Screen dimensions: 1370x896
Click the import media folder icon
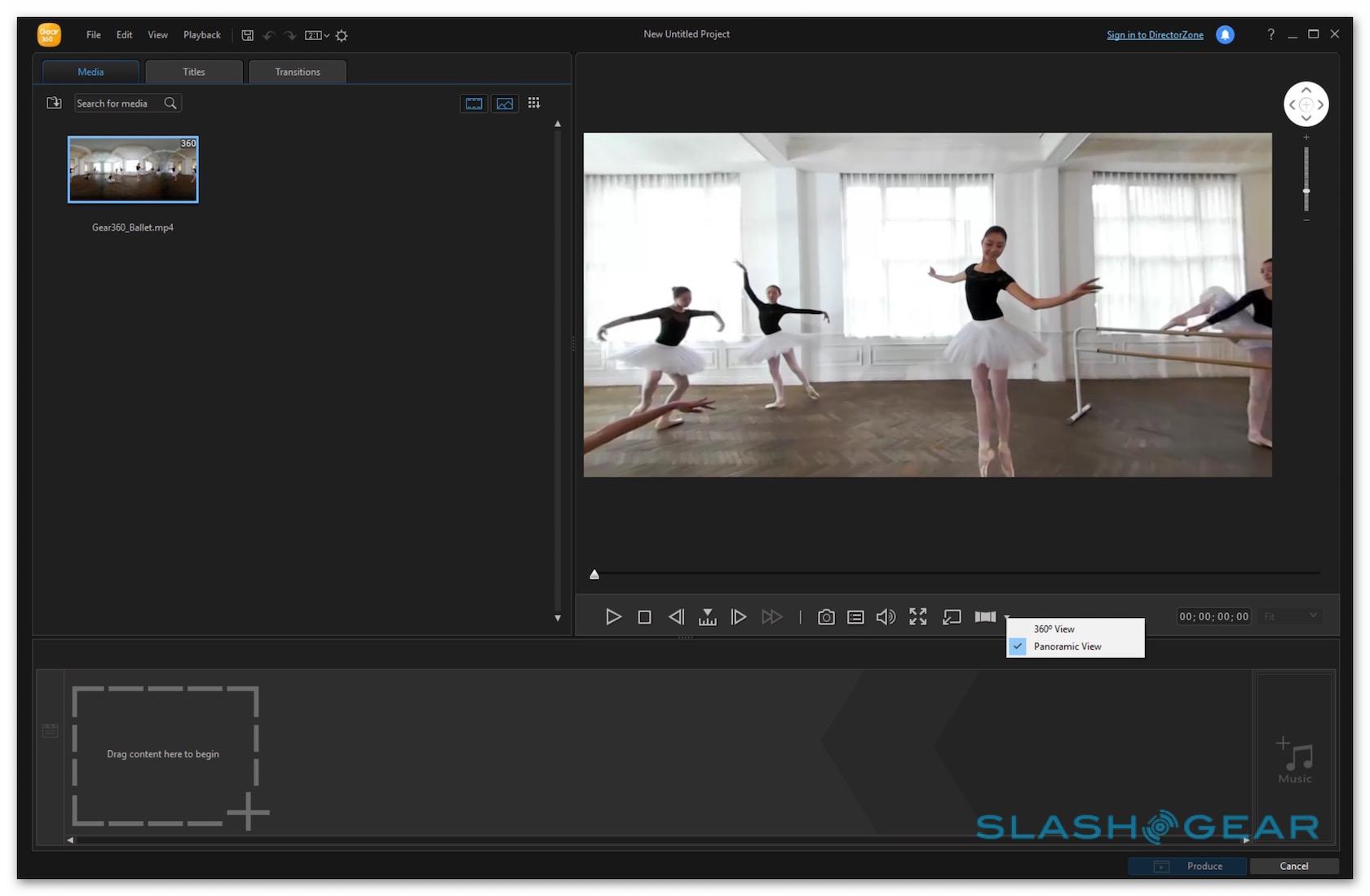(x=54, y=103)
